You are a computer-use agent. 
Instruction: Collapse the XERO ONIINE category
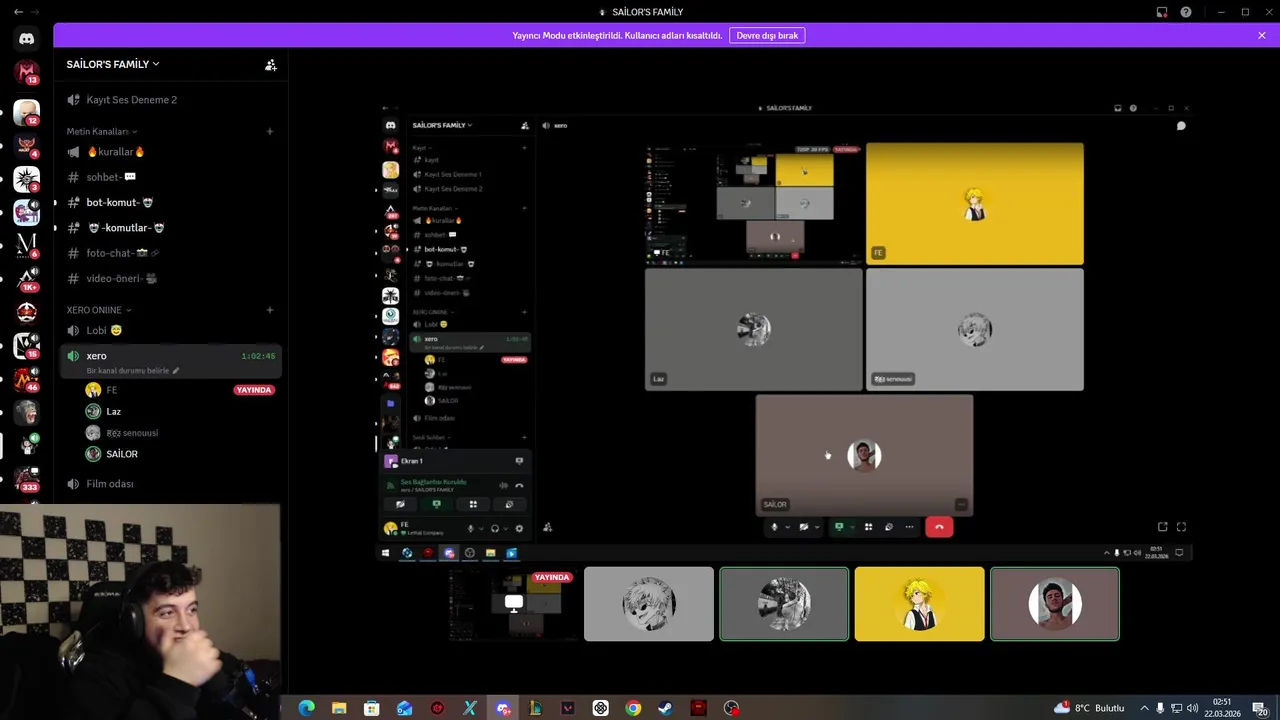point(98,310)
